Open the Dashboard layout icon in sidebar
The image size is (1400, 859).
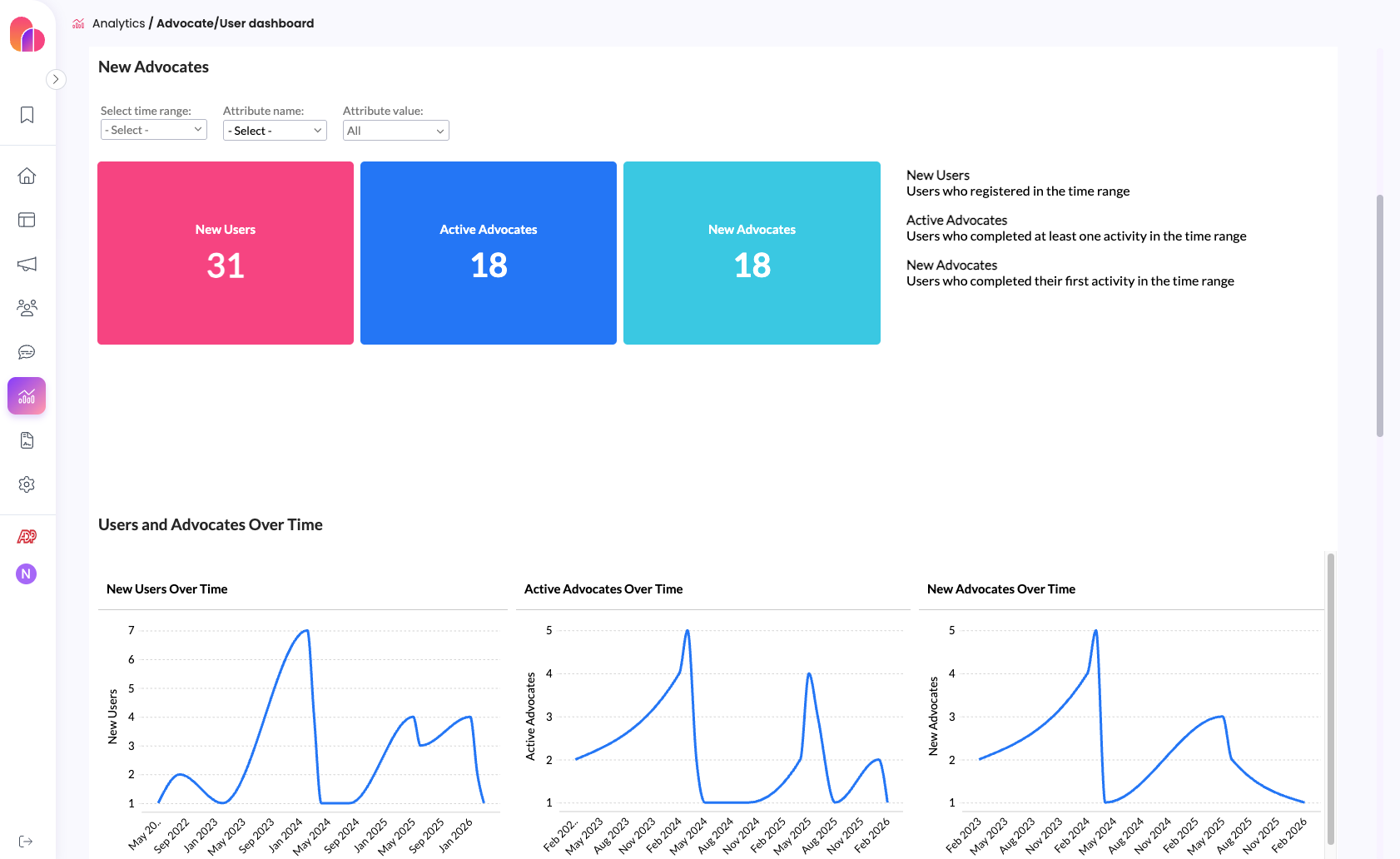tap(27, 220)
